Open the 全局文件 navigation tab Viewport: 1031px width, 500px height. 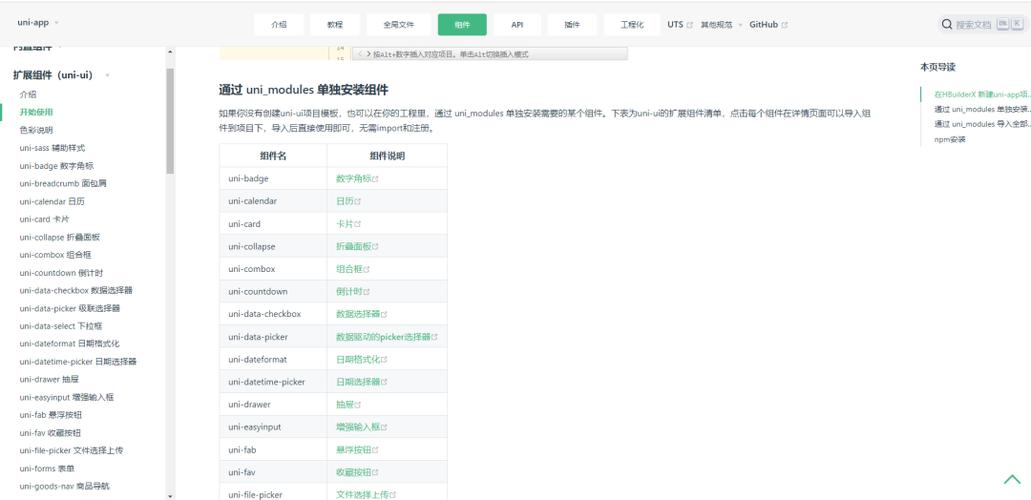click(398, 24)
